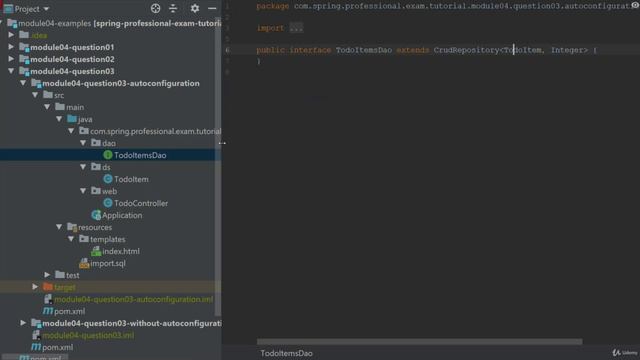This screenshot has height=360, width=640.
Task: Click the Project panel vertical scrollbar
Action: [218, 167]
